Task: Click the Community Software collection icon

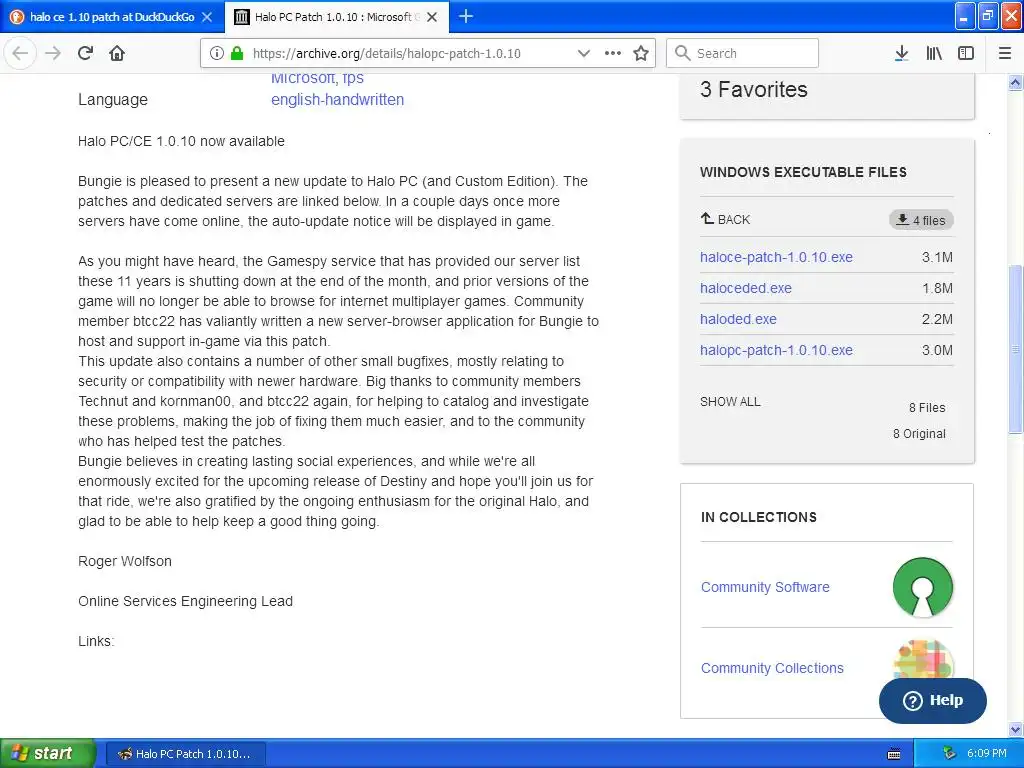Action: [923, 586]
